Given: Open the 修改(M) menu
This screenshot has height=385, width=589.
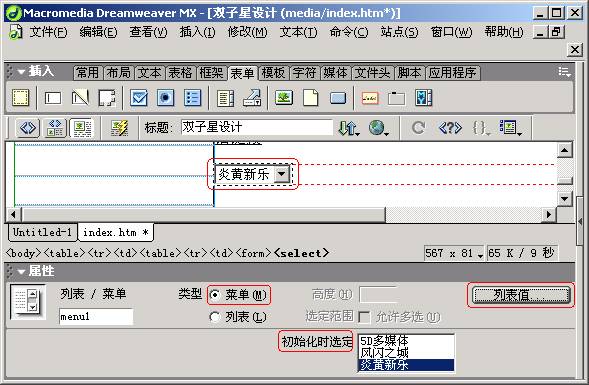Looking at the screenshot, I should 247,32.
